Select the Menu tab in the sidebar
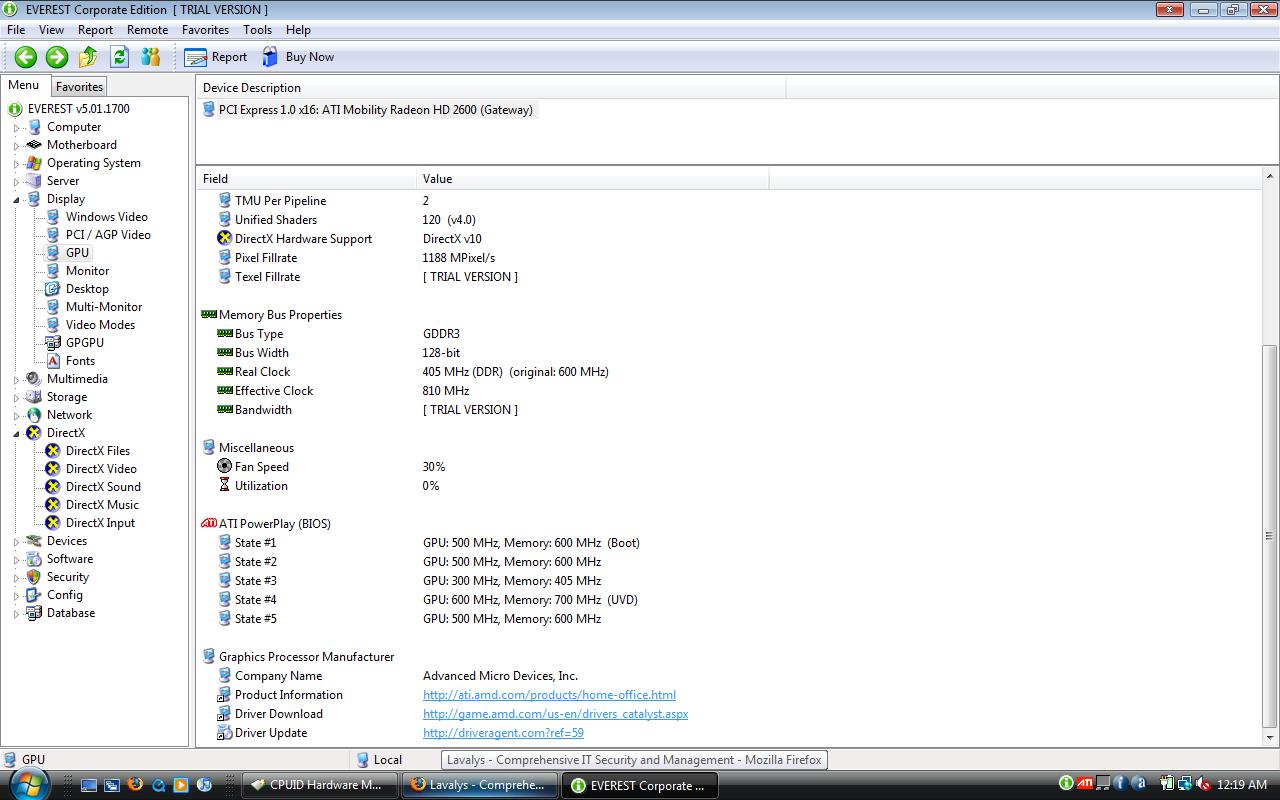 pos(24,86)
